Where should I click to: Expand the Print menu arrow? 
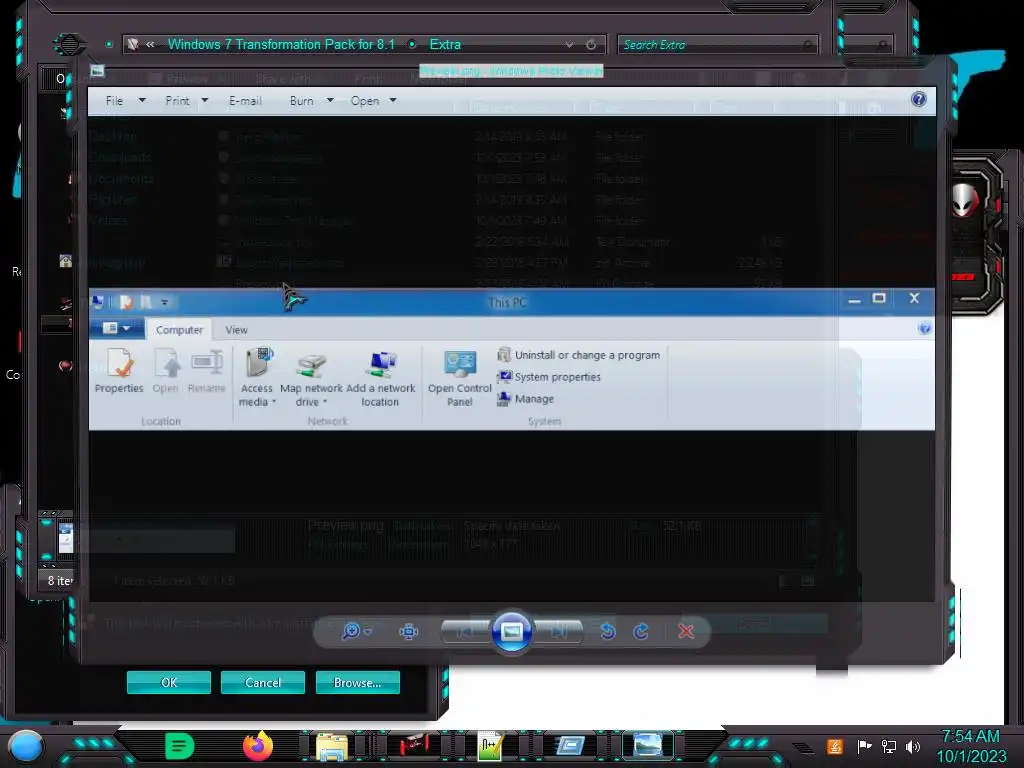pos(204,101)
